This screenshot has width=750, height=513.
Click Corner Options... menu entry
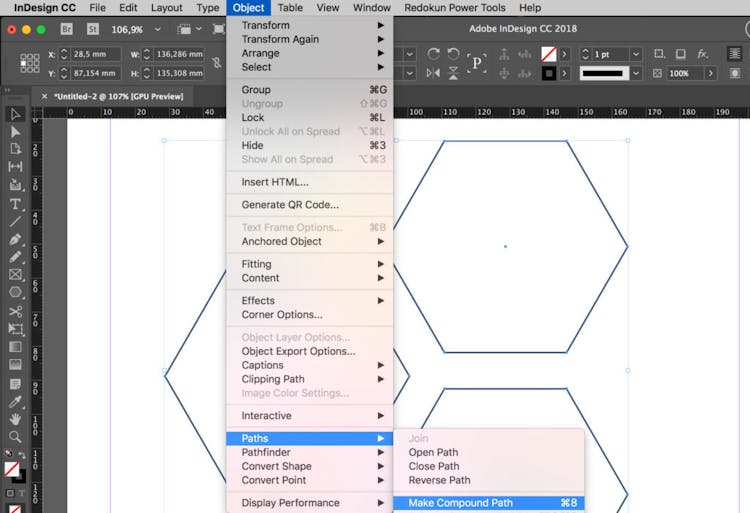(x=281, y=314)
